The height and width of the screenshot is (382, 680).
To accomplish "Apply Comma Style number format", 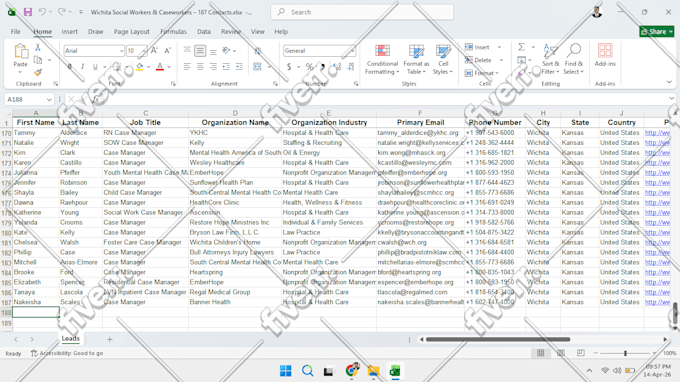I will [322, 67].
